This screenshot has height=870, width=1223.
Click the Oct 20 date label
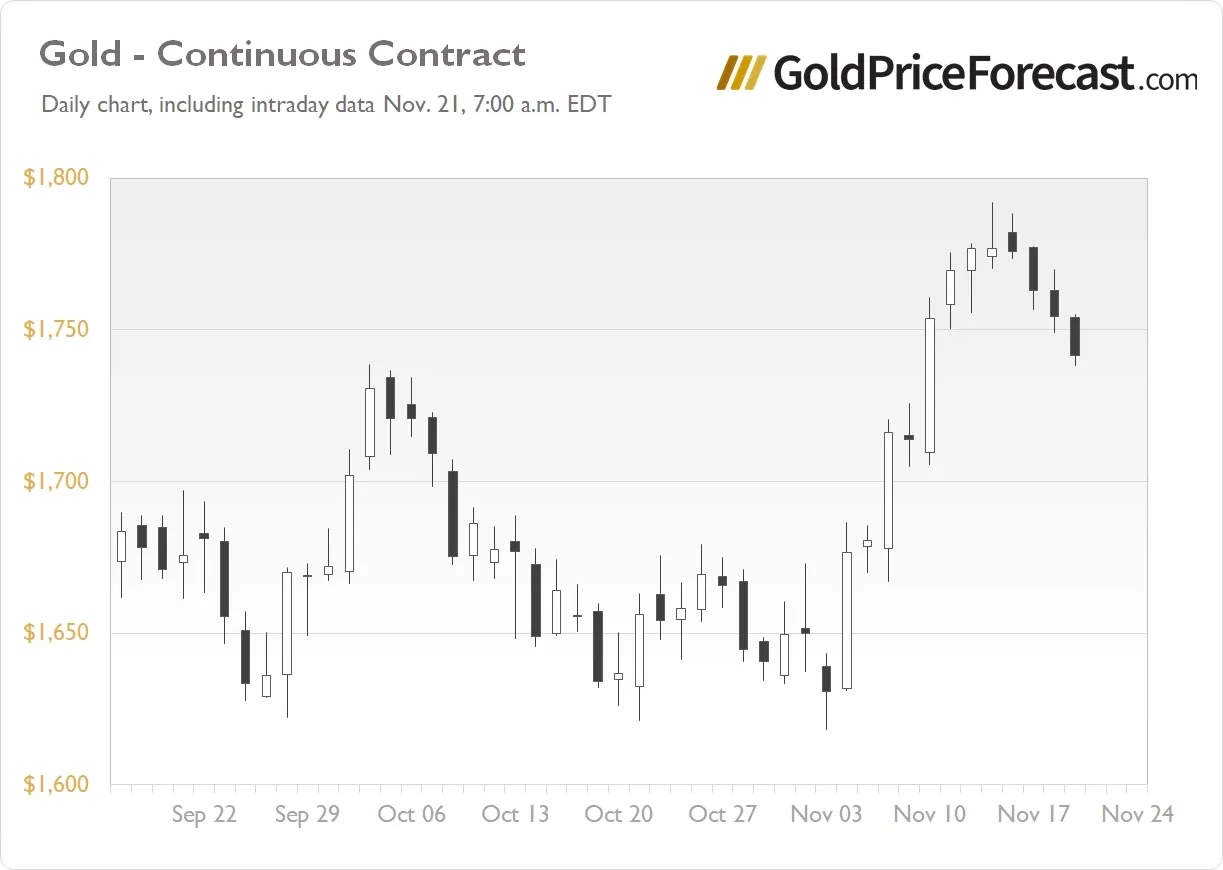coord(619,815)
